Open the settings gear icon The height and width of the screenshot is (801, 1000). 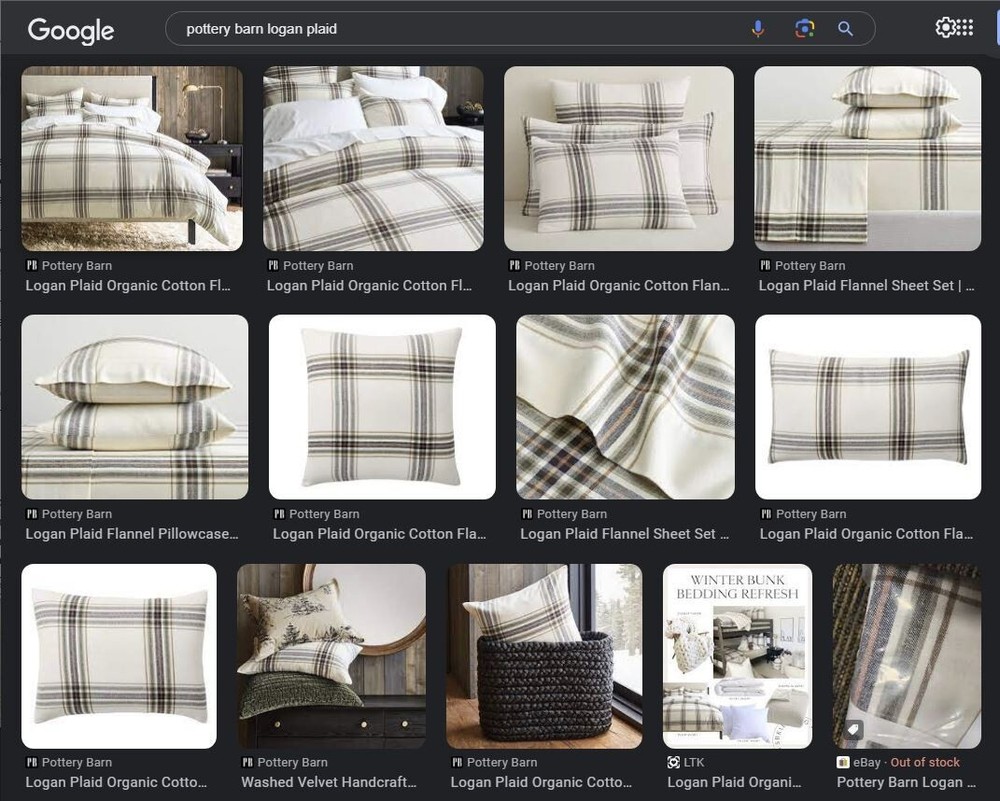(x=944, y=28)
